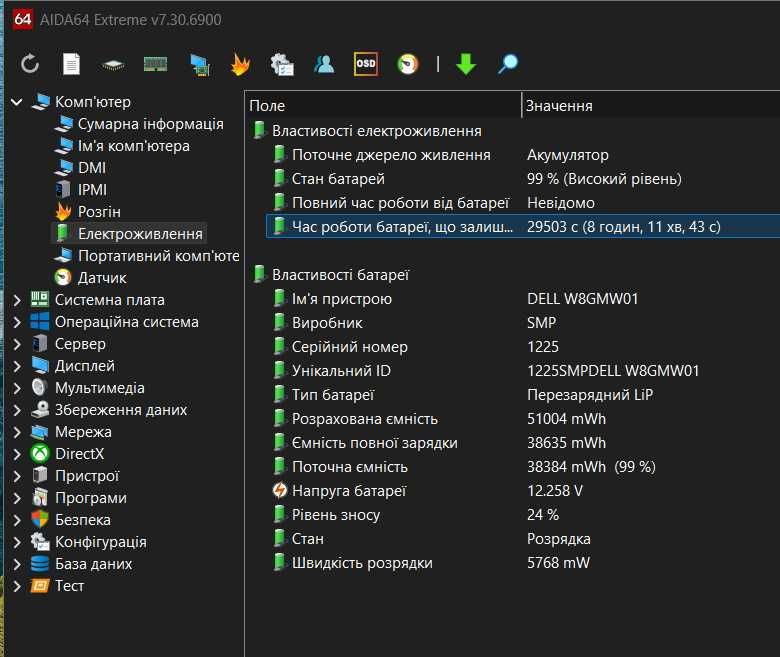Click the Windows logo Операційна система icon
The width and height of the screenshot is (780, 657).
(40, 321)
